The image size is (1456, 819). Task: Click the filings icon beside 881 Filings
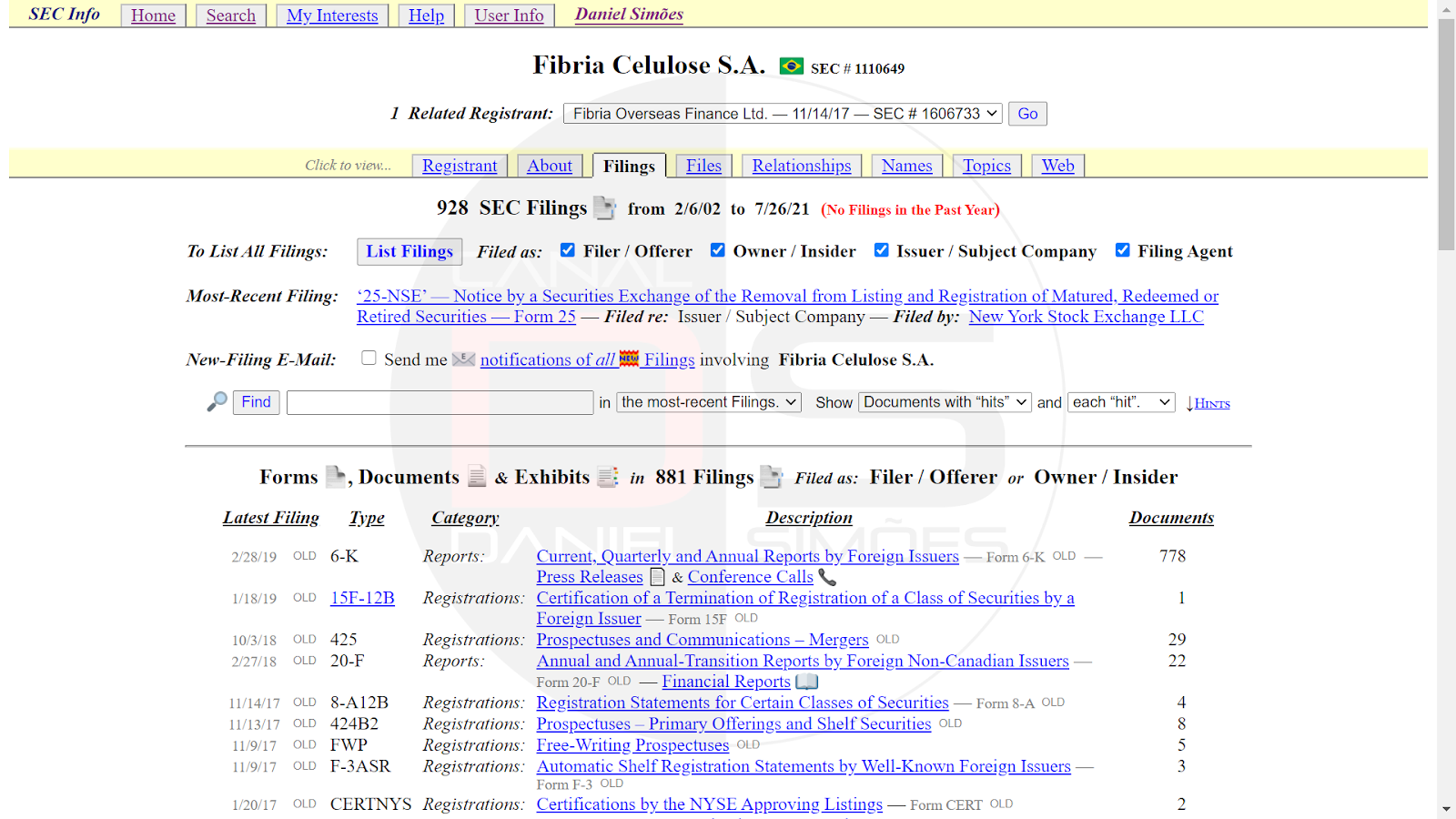tap(772, 476)
